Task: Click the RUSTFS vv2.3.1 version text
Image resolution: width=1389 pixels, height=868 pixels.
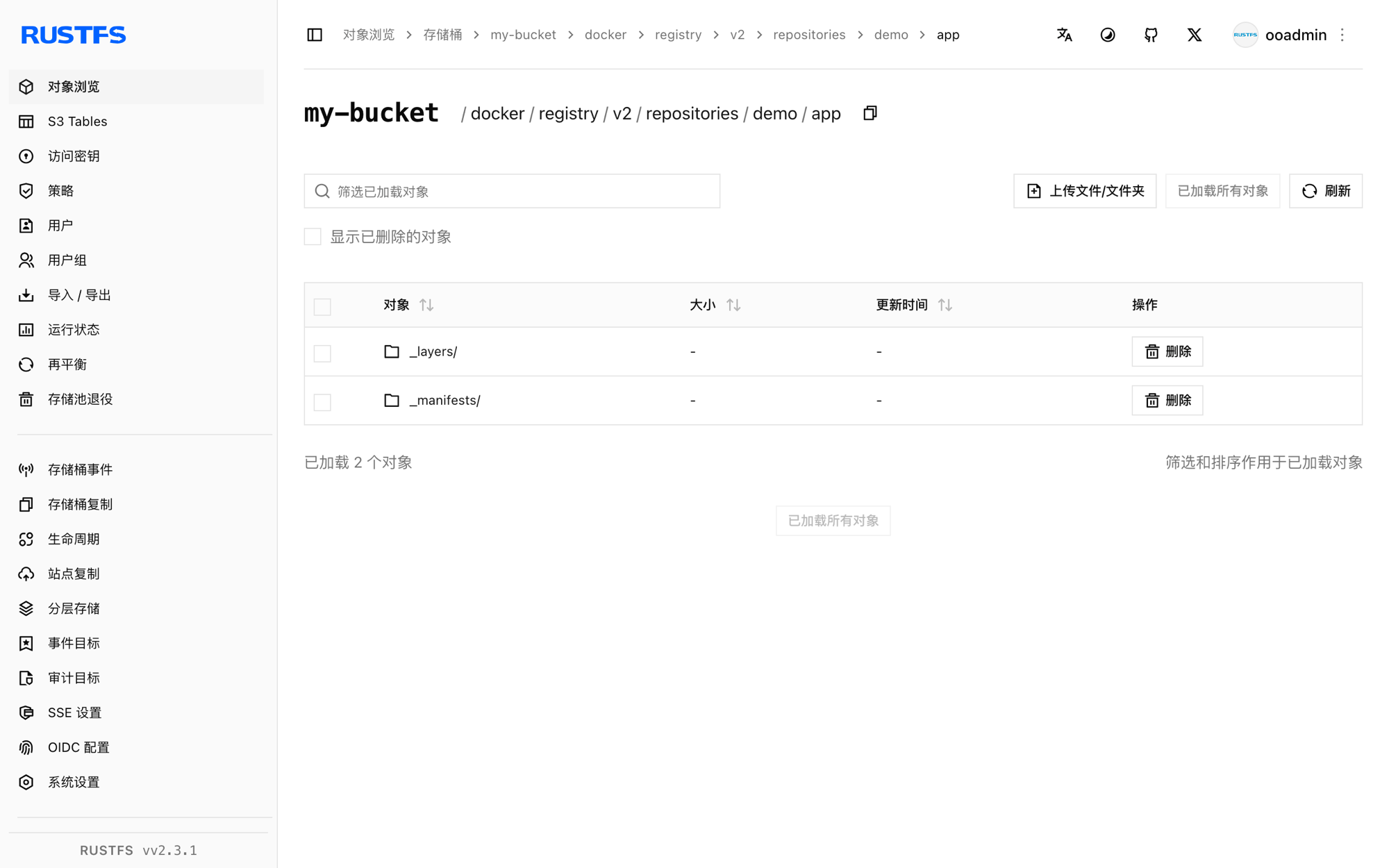Action: 138,851
